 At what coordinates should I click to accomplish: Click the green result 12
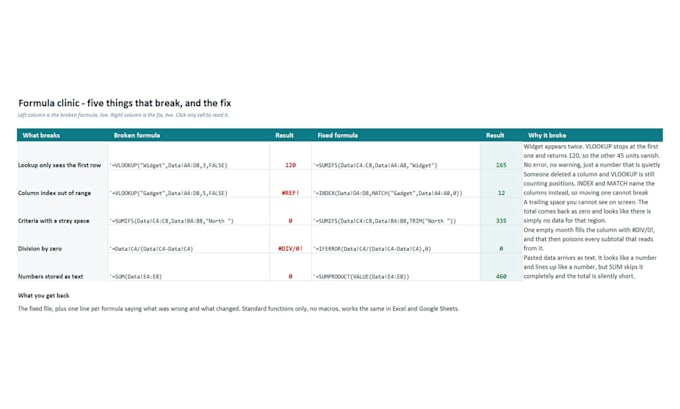(x=501, y=193)
